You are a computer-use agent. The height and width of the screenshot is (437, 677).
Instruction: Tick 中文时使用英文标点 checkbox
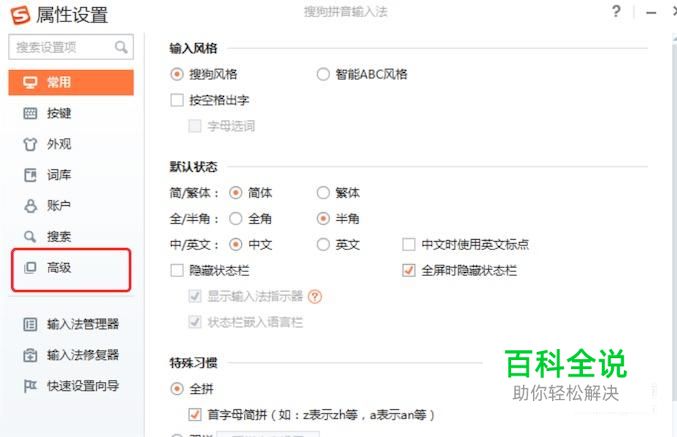click(x=408, y=244)
